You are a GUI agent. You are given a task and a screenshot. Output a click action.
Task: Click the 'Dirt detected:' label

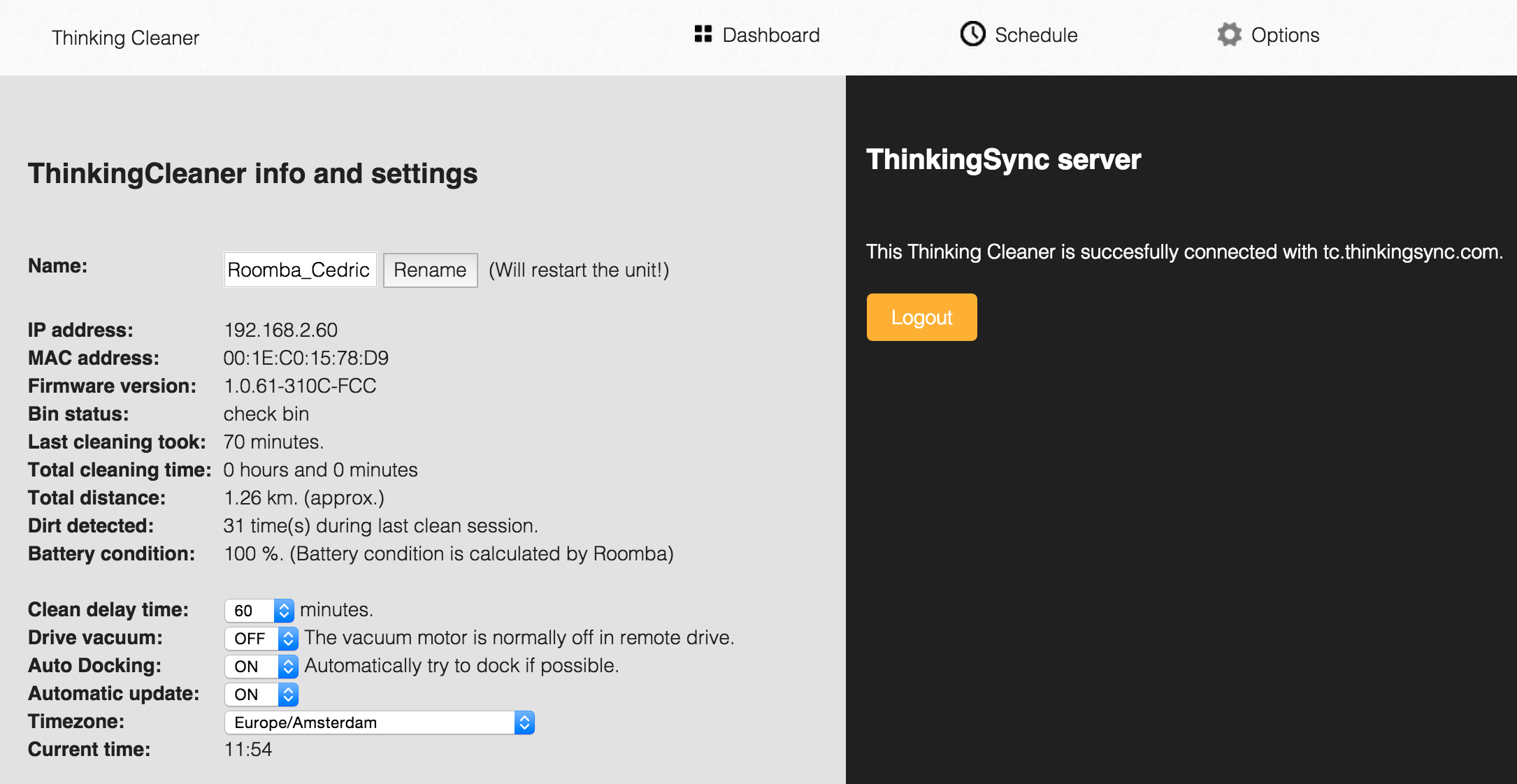(x=91, y=525)
